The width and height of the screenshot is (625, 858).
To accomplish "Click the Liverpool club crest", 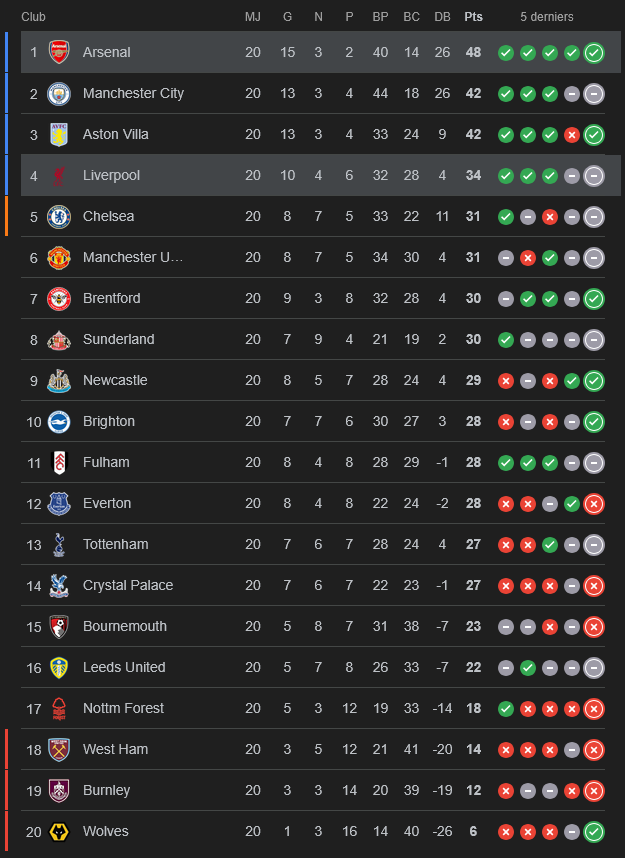I will coord(59,175).
